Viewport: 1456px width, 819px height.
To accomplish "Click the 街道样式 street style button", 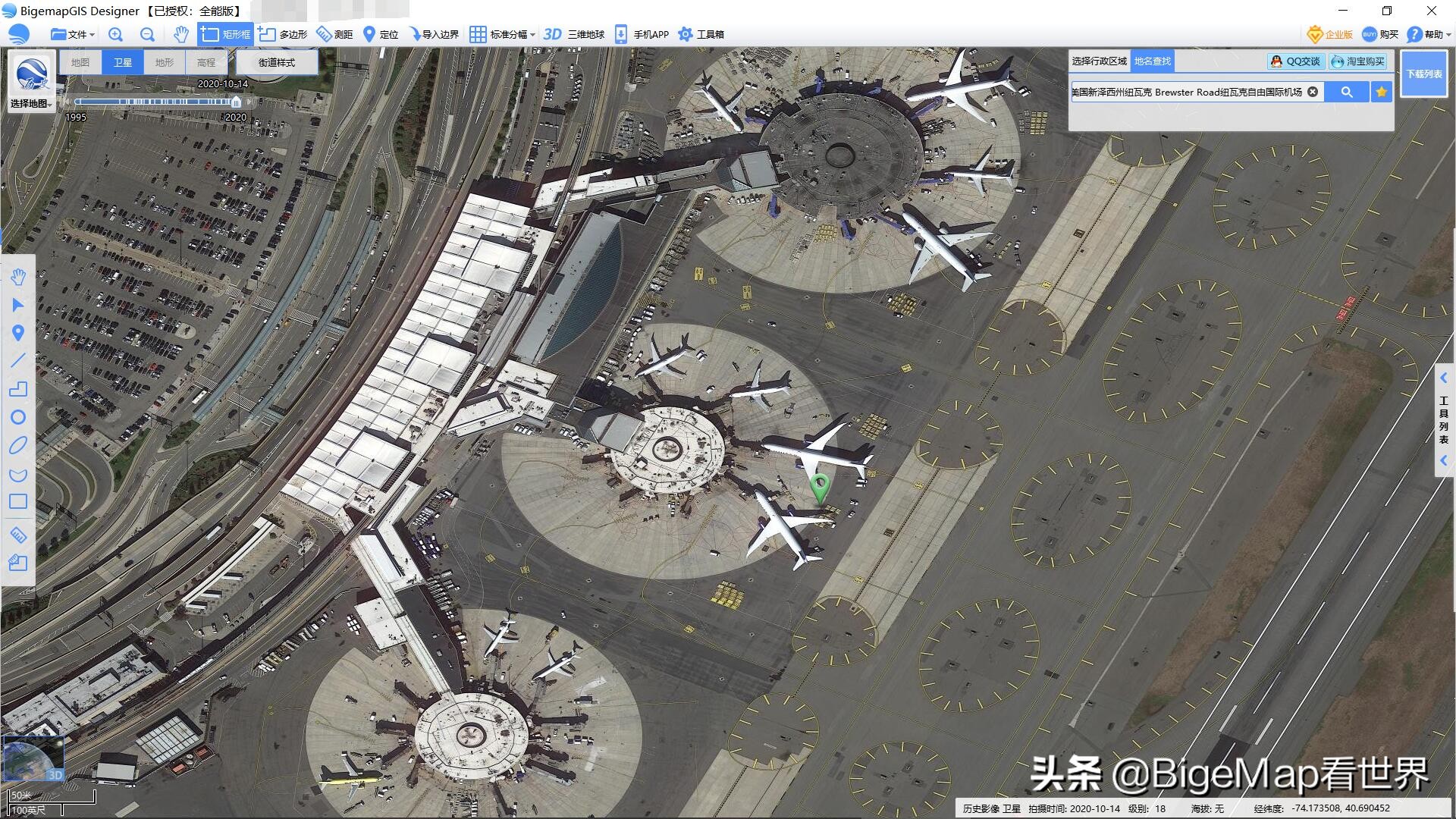I will pos(277,62).
